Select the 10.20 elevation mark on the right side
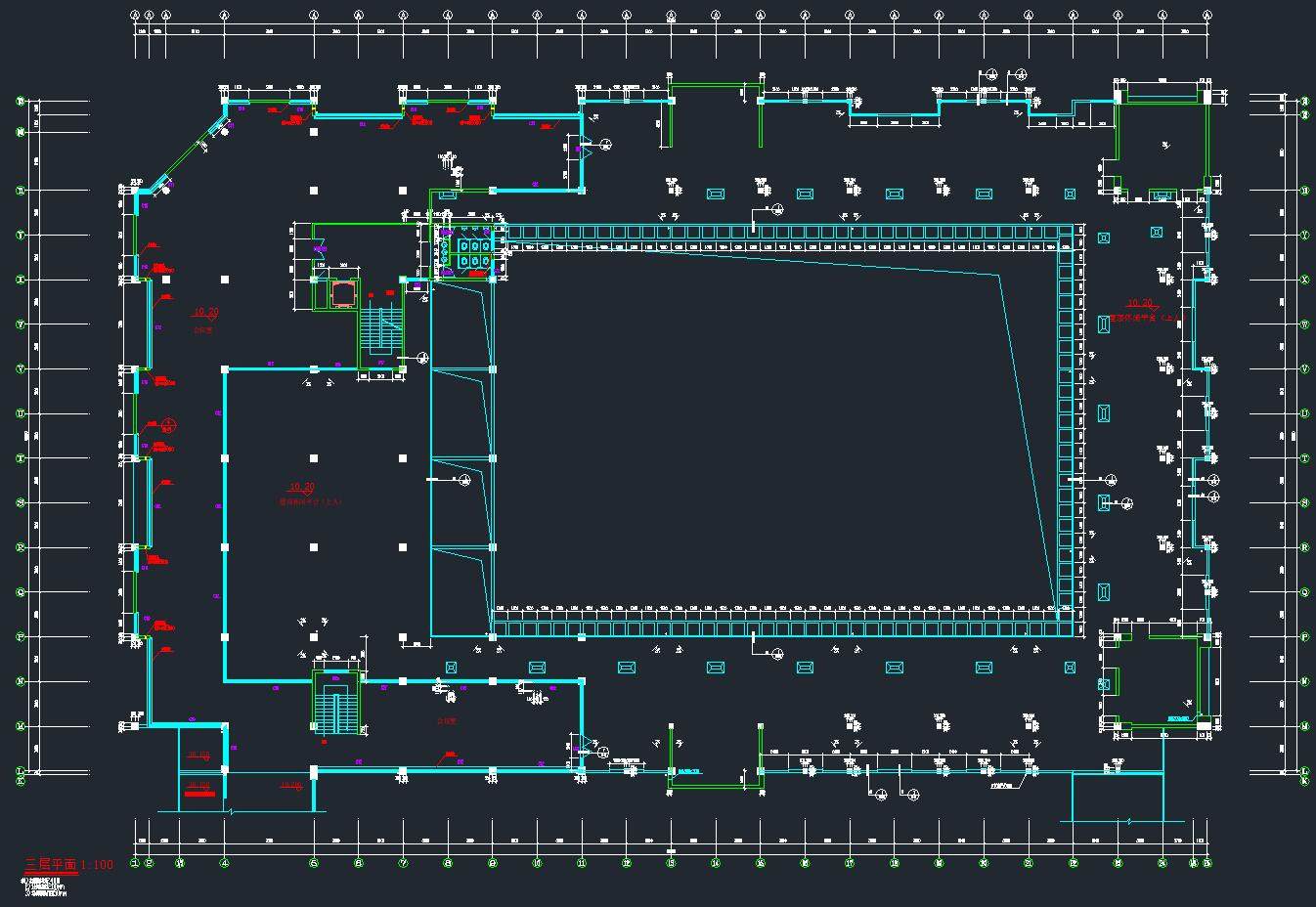The image size is (1316, 907). pyautogui.click(x=1140, y=304)
